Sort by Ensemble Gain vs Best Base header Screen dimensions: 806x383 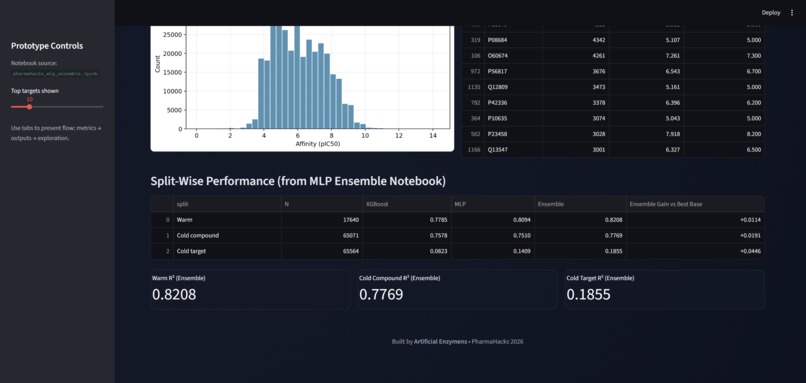tap(695, 204)
